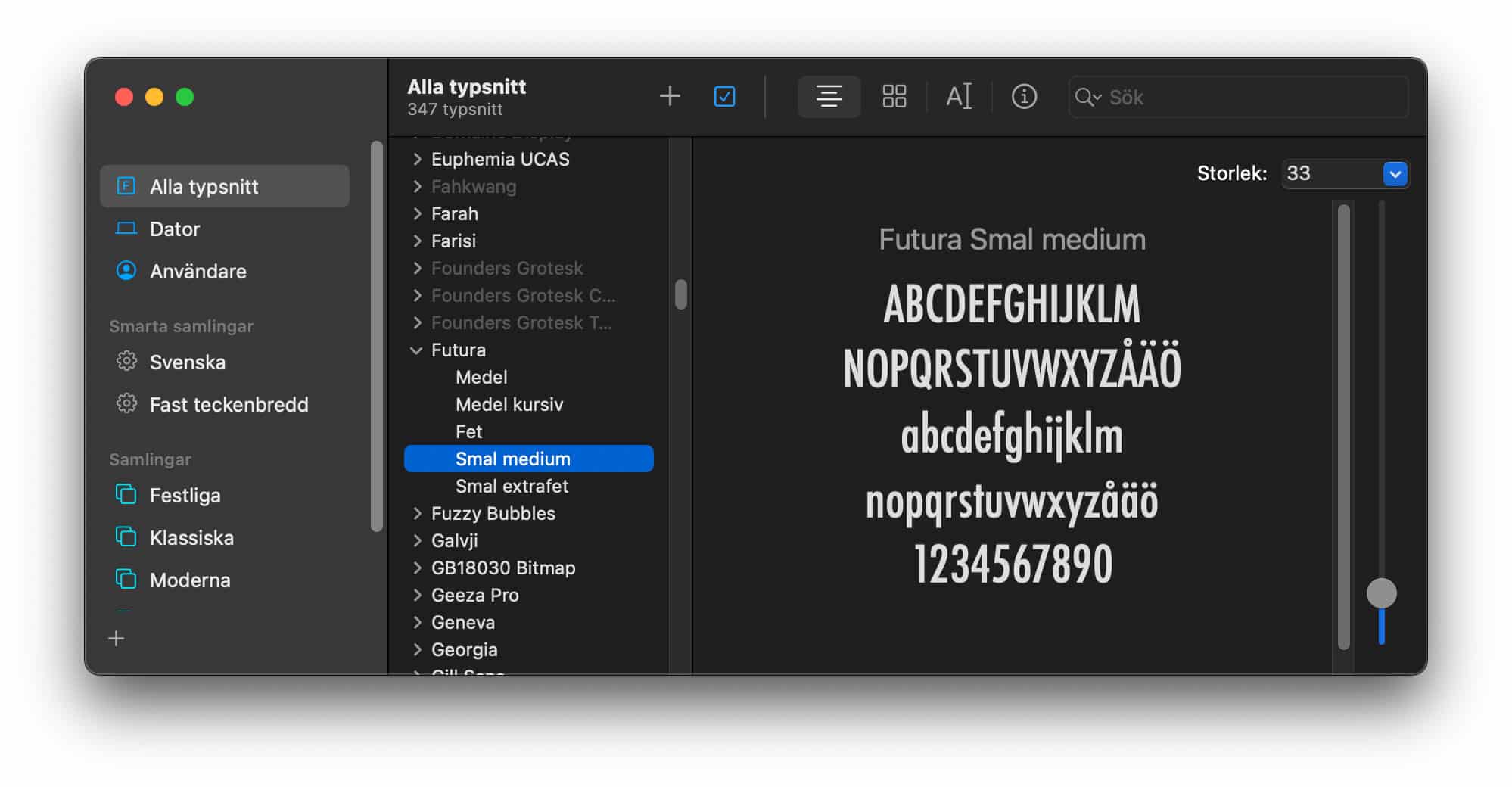Screen dimensions: 1512x787
Task: Expand the GB18030 Bitmap font family
Action: 417,568
